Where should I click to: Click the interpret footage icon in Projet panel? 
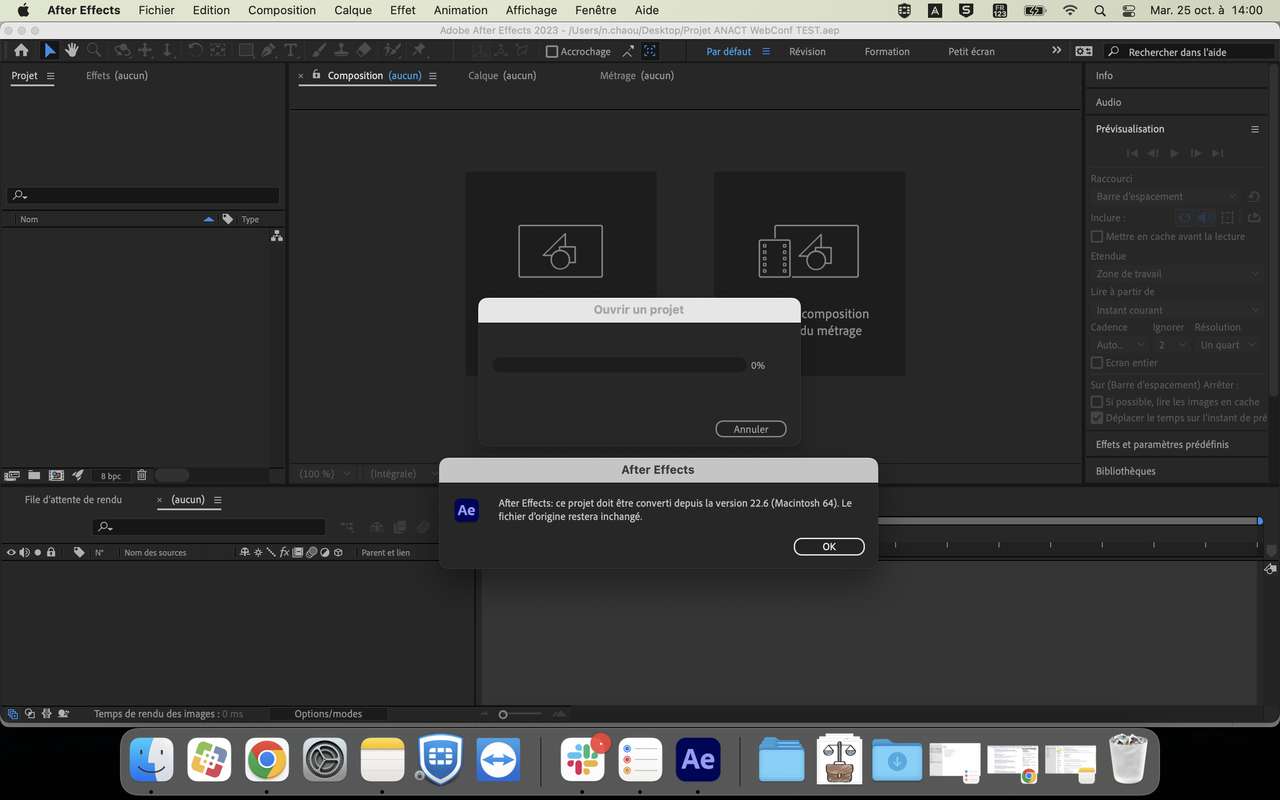click(x=12, y=475)
